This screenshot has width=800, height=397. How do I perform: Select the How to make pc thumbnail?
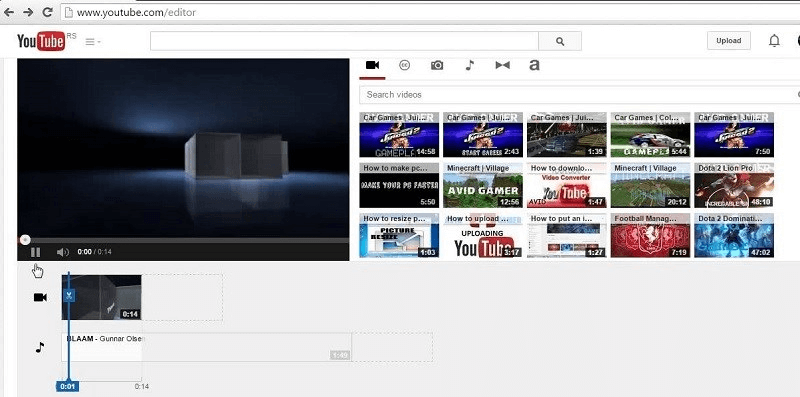(x=399, y=185)
